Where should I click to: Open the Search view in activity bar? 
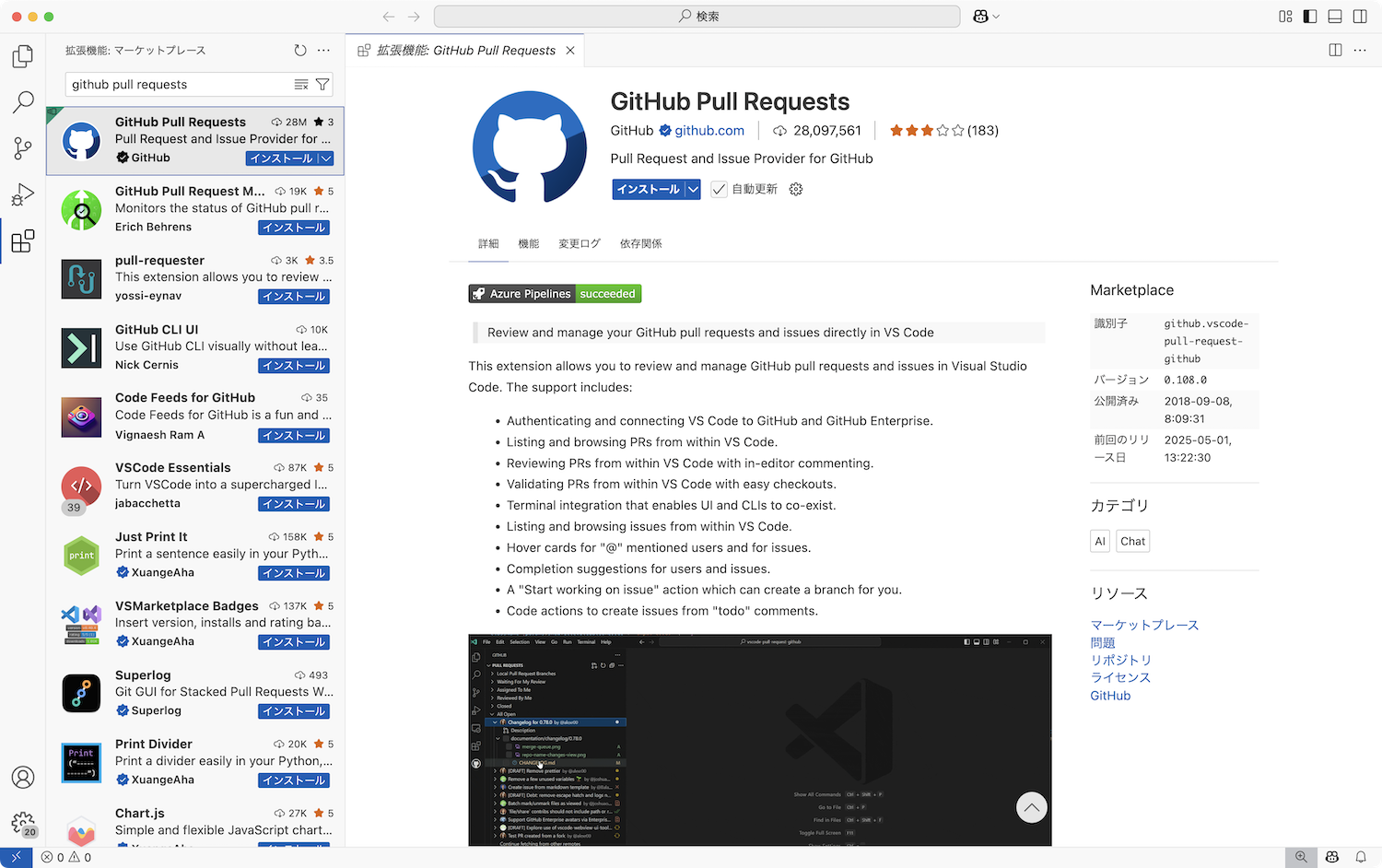click(23, 101)
